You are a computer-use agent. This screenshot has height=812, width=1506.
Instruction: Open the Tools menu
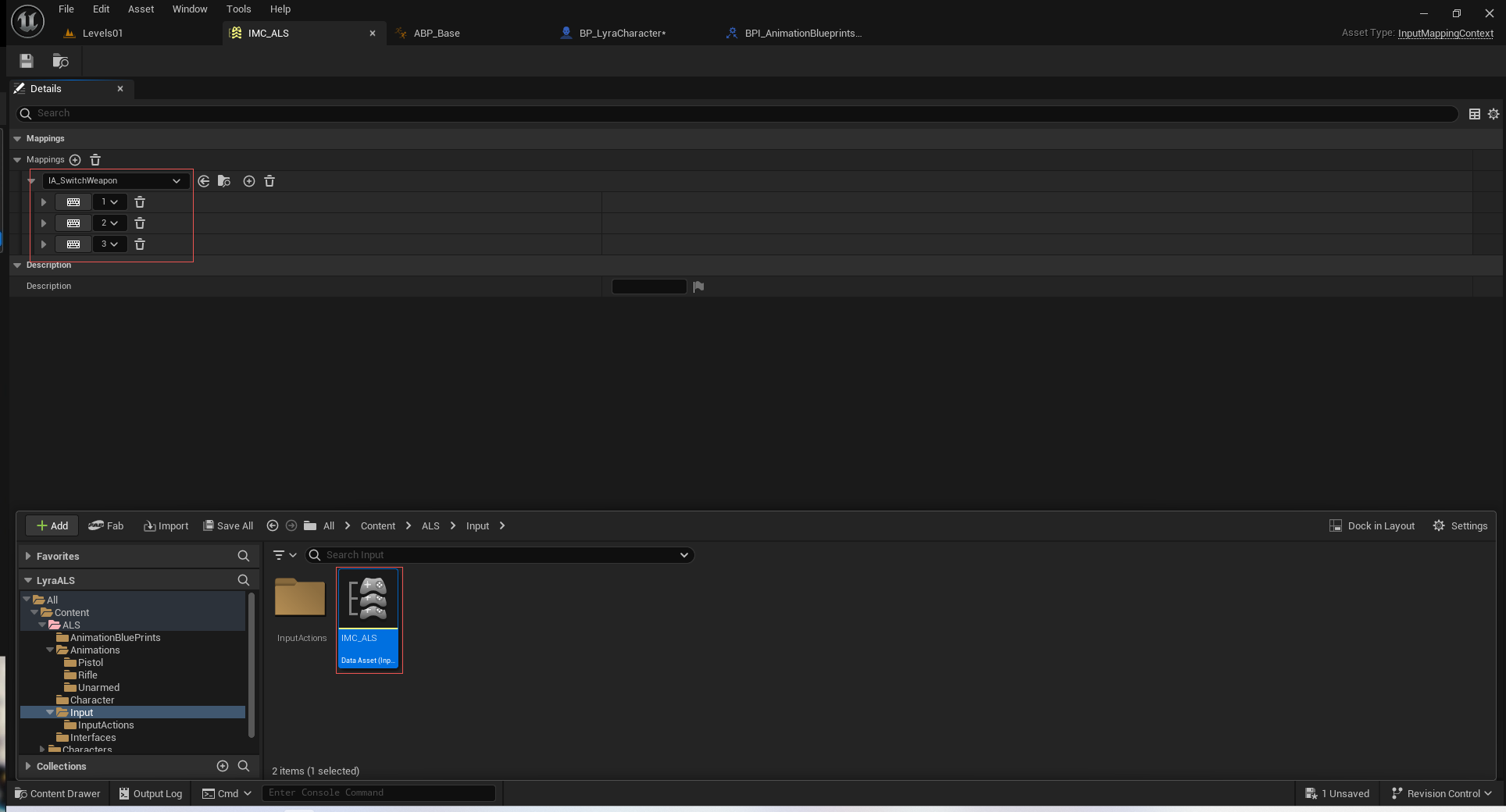click(239, 9)
